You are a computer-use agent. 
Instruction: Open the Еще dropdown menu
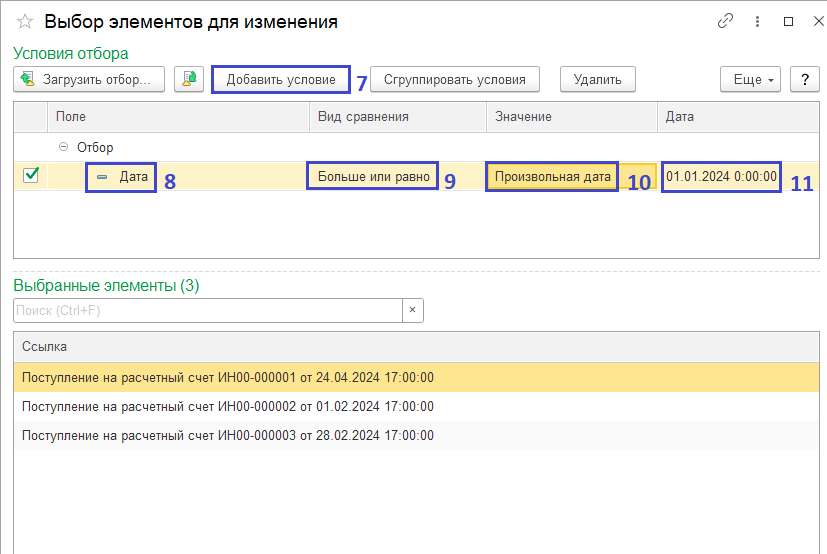749,79
